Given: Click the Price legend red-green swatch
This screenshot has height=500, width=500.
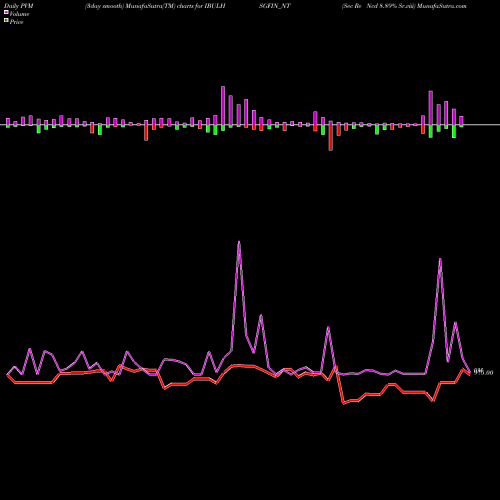Looking at the screenshot, I should tap(6, 21).
